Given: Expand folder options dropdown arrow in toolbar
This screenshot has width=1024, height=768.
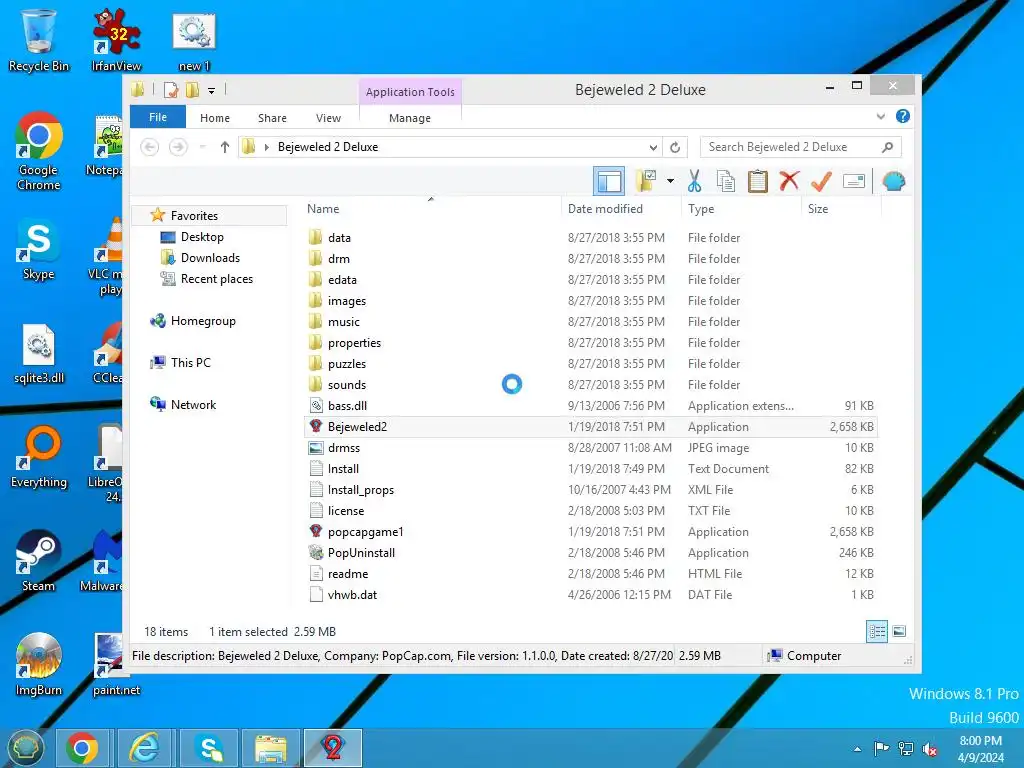Looking at the screenshot, I should 670,181.
